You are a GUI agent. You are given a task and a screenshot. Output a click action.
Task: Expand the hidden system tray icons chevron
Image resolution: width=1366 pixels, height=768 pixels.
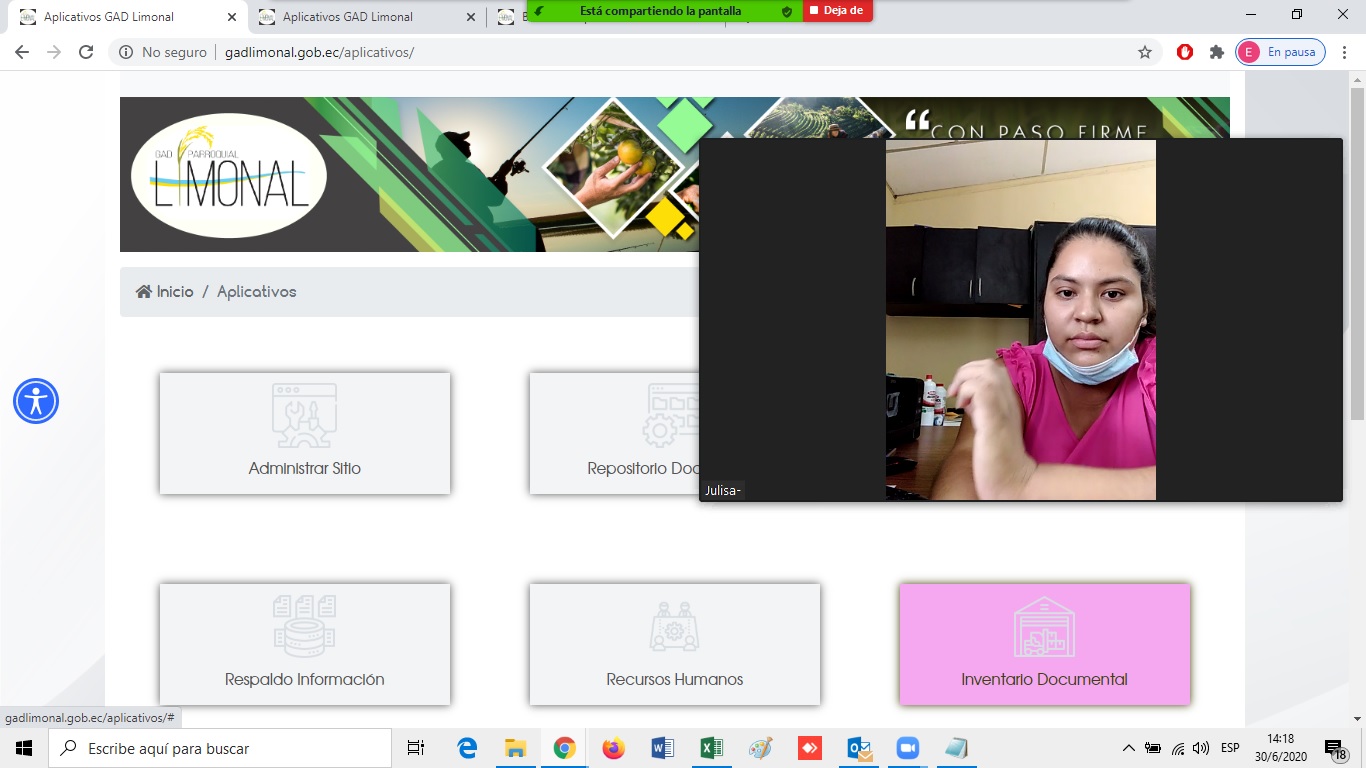pos(1129,748)
